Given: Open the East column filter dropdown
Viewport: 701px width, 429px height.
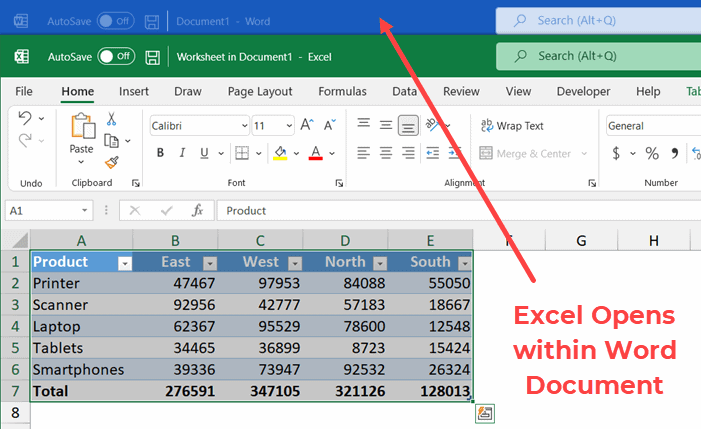Looking at the screenshot, I should coord(211,262).
